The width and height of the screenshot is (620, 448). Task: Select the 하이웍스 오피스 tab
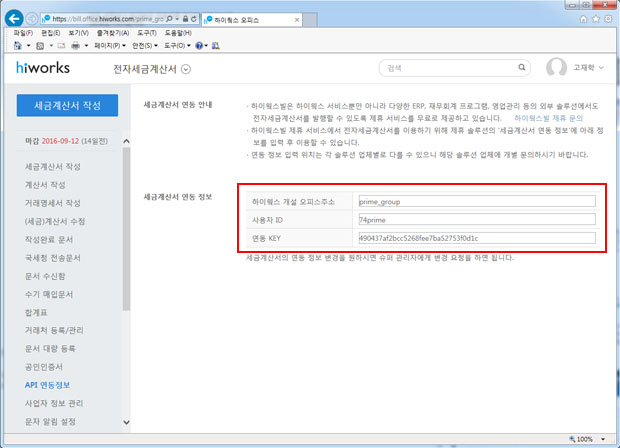tap(252, 20)
